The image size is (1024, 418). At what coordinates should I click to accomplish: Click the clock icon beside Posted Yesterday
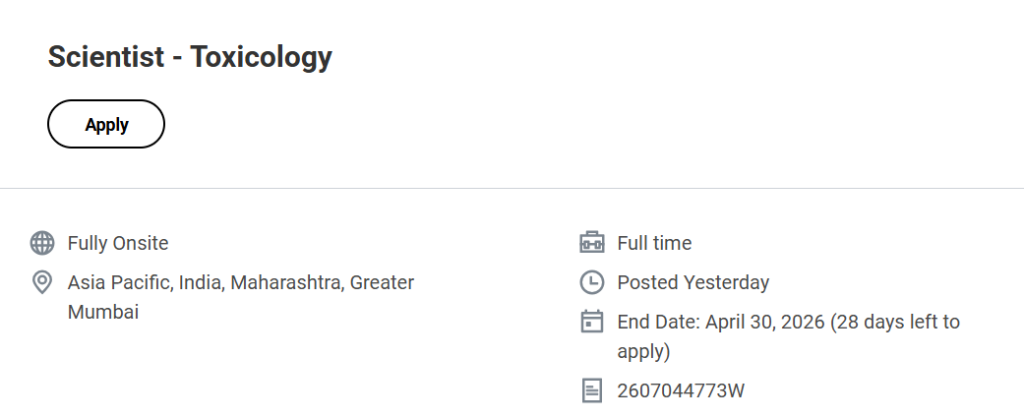(592, 283)
